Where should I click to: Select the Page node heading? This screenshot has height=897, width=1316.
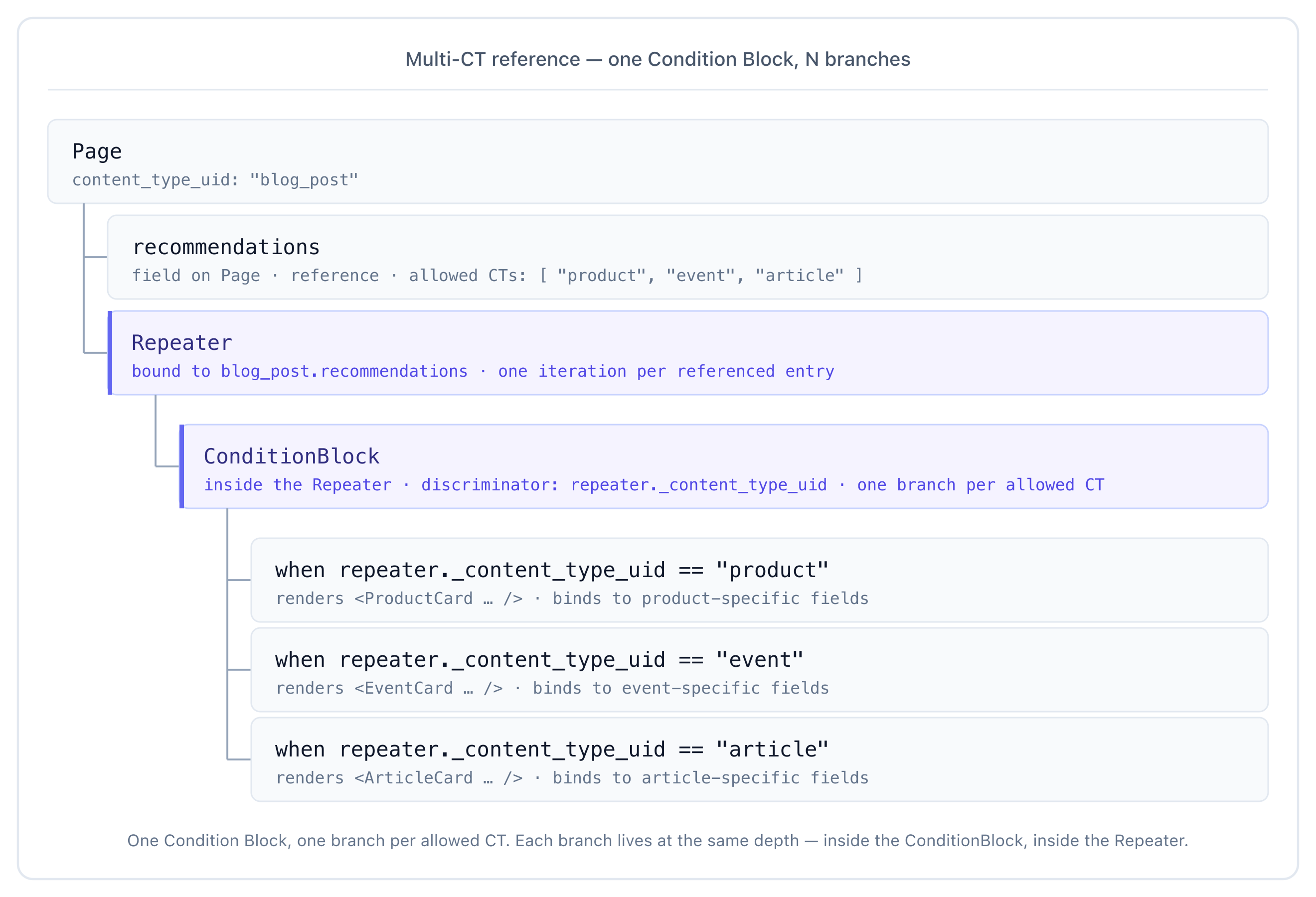pos(97,152)
